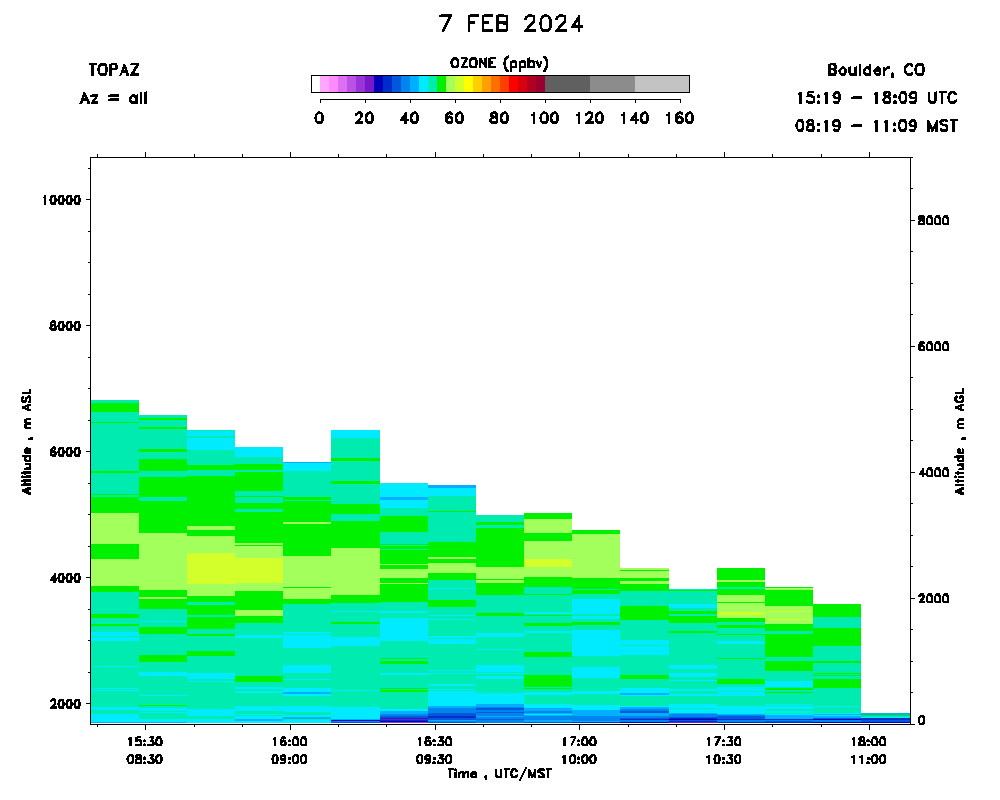Click time axis label '10:00' MST
1000x800 pixels.
579,759
